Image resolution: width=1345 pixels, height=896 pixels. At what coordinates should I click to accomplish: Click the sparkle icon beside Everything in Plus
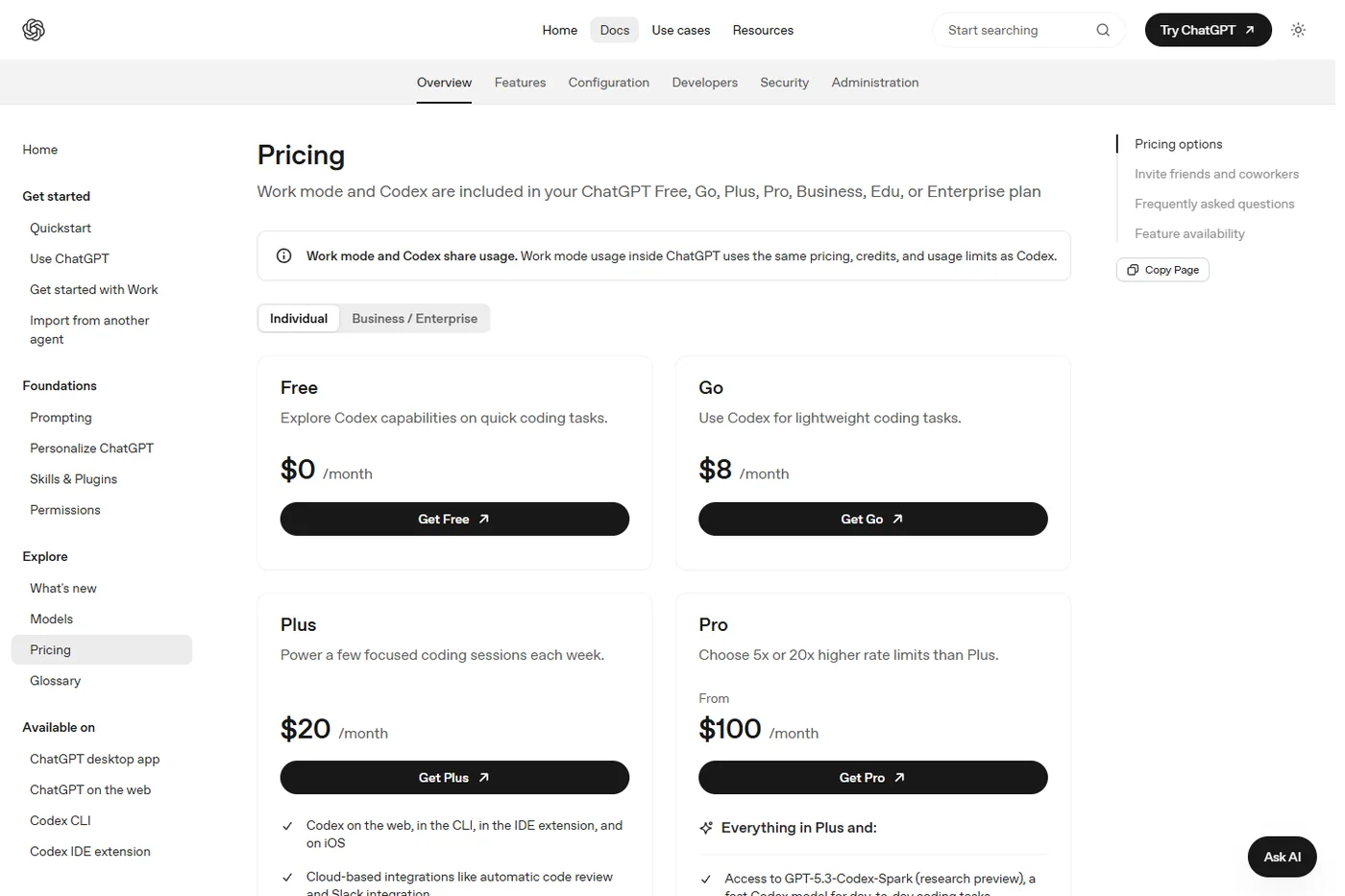706,828
